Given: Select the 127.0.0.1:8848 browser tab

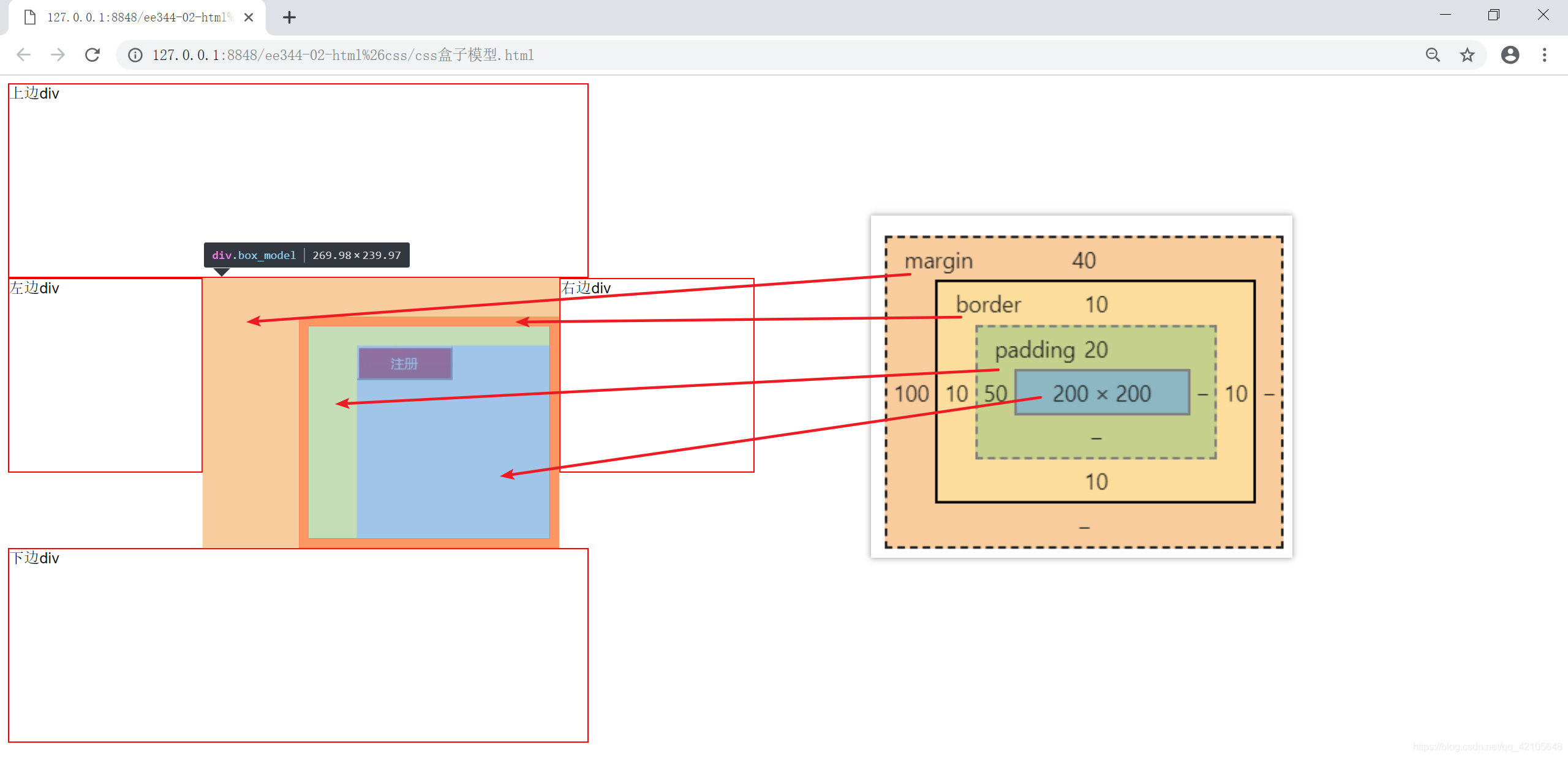Looking at the screenshot, I should 138,17.
